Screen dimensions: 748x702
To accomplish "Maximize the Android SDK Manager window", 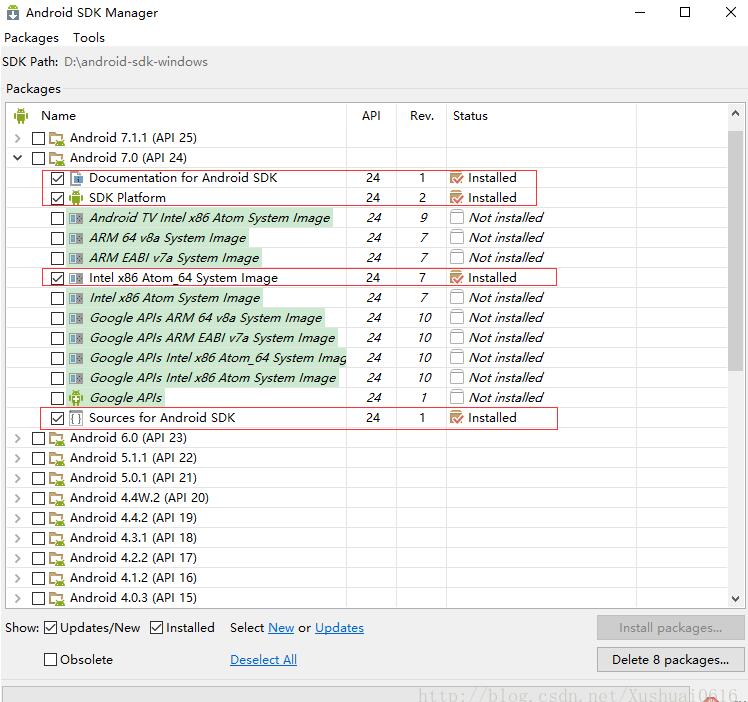I will (x=685, y=12).
